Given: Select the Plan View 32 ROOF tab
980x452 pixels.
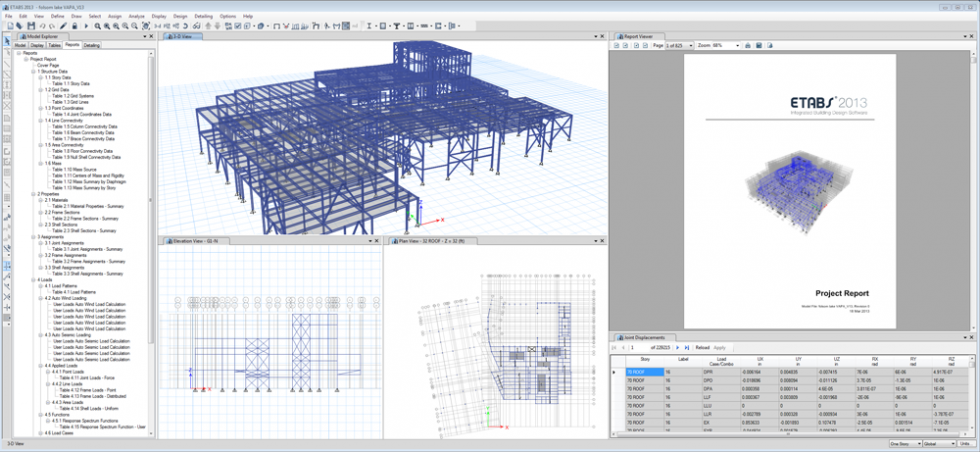Looking at the screenshot, I should [x=433, y=240].
